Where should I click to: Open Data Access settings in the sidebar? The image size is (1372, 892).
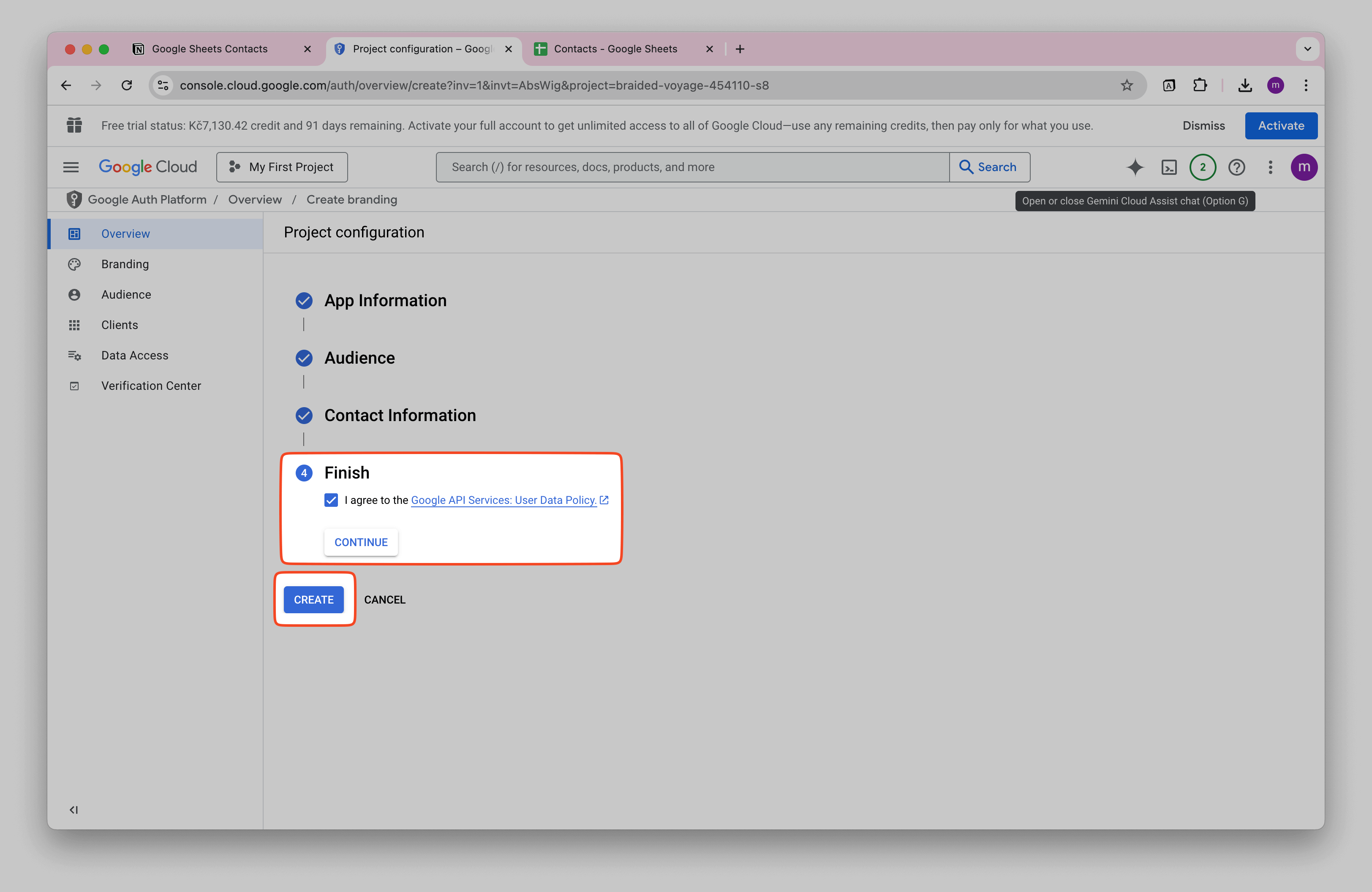tap(134, 355)
